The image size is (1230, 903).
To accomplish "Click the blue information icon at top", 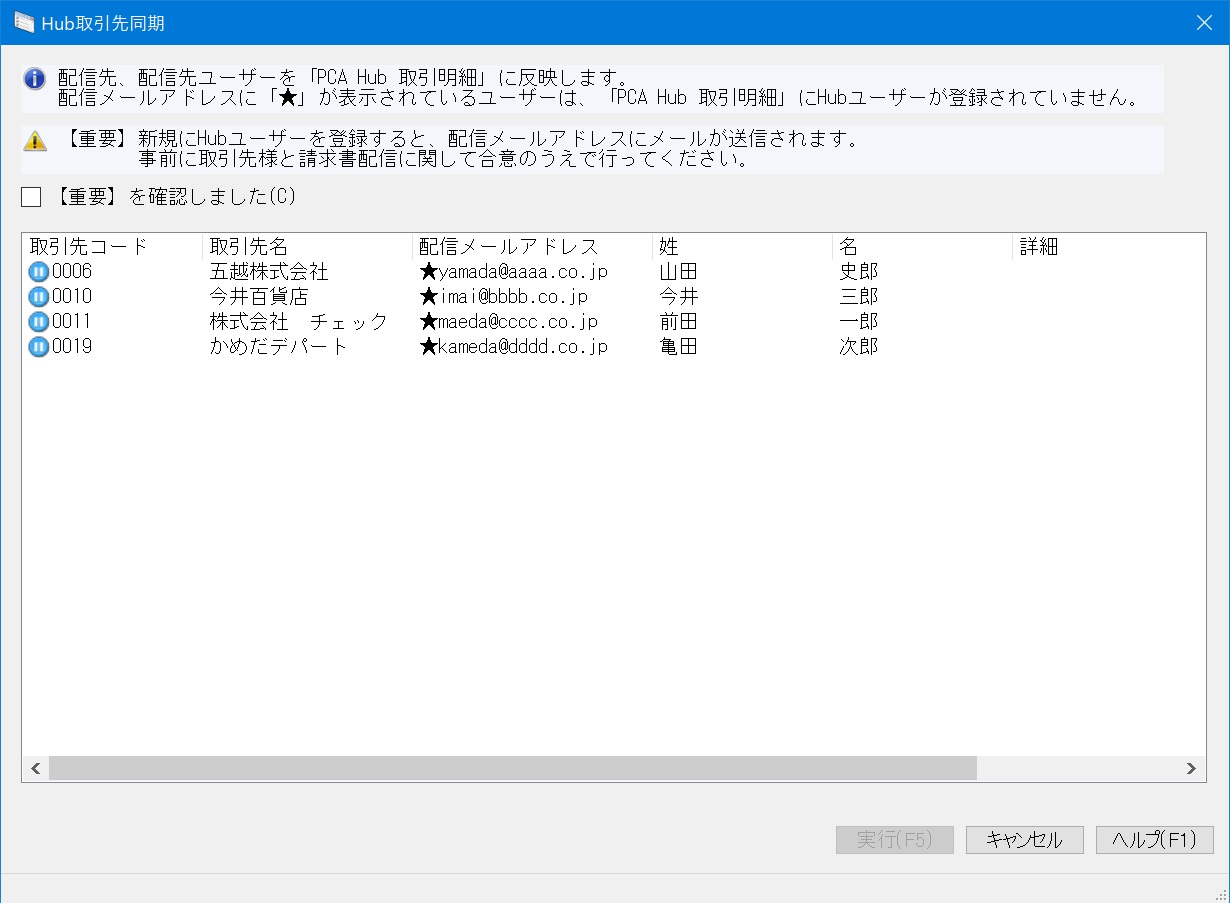I will pos(35,78).
